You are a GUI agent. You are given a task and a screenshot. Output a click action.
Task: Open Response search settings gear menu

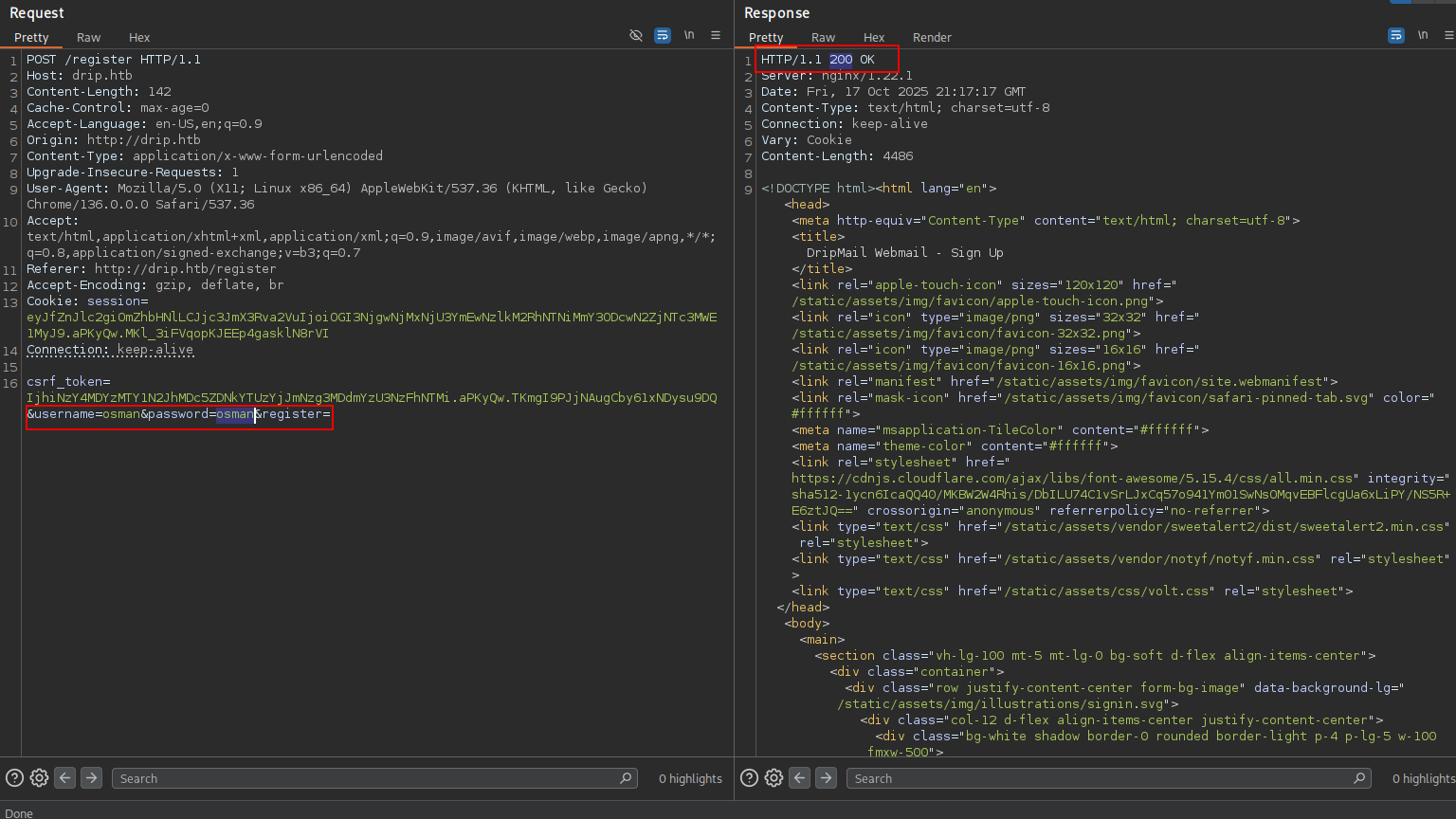pos(774,777)
